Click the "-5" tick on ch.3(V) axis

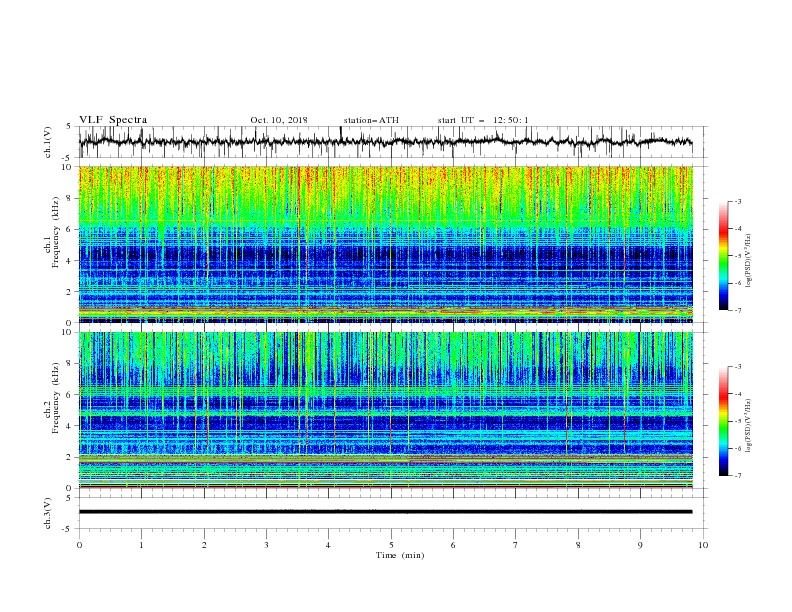tap(68, 529)
